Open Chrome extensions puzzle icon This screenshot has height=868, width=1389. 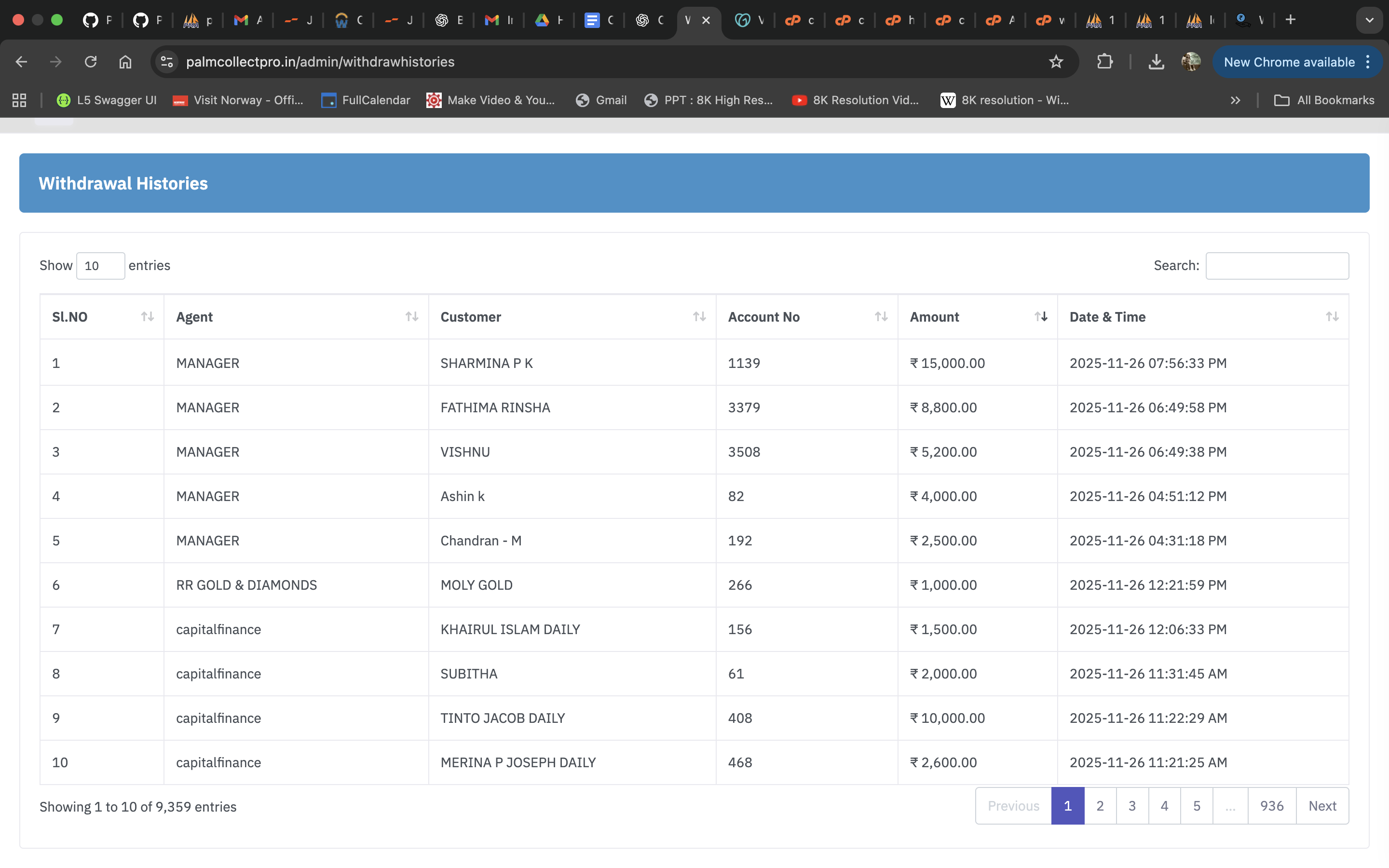pos(1104,62)
